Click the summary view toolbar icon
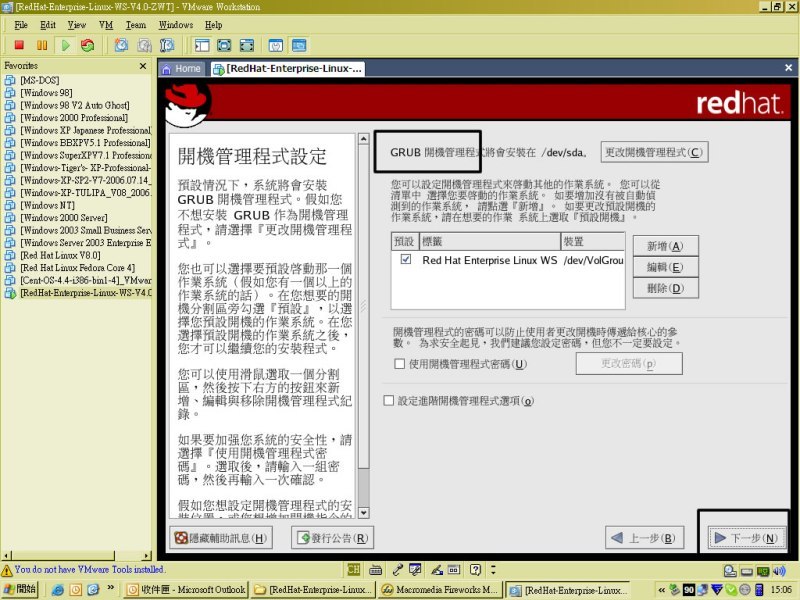 click(x=276, y=45)
